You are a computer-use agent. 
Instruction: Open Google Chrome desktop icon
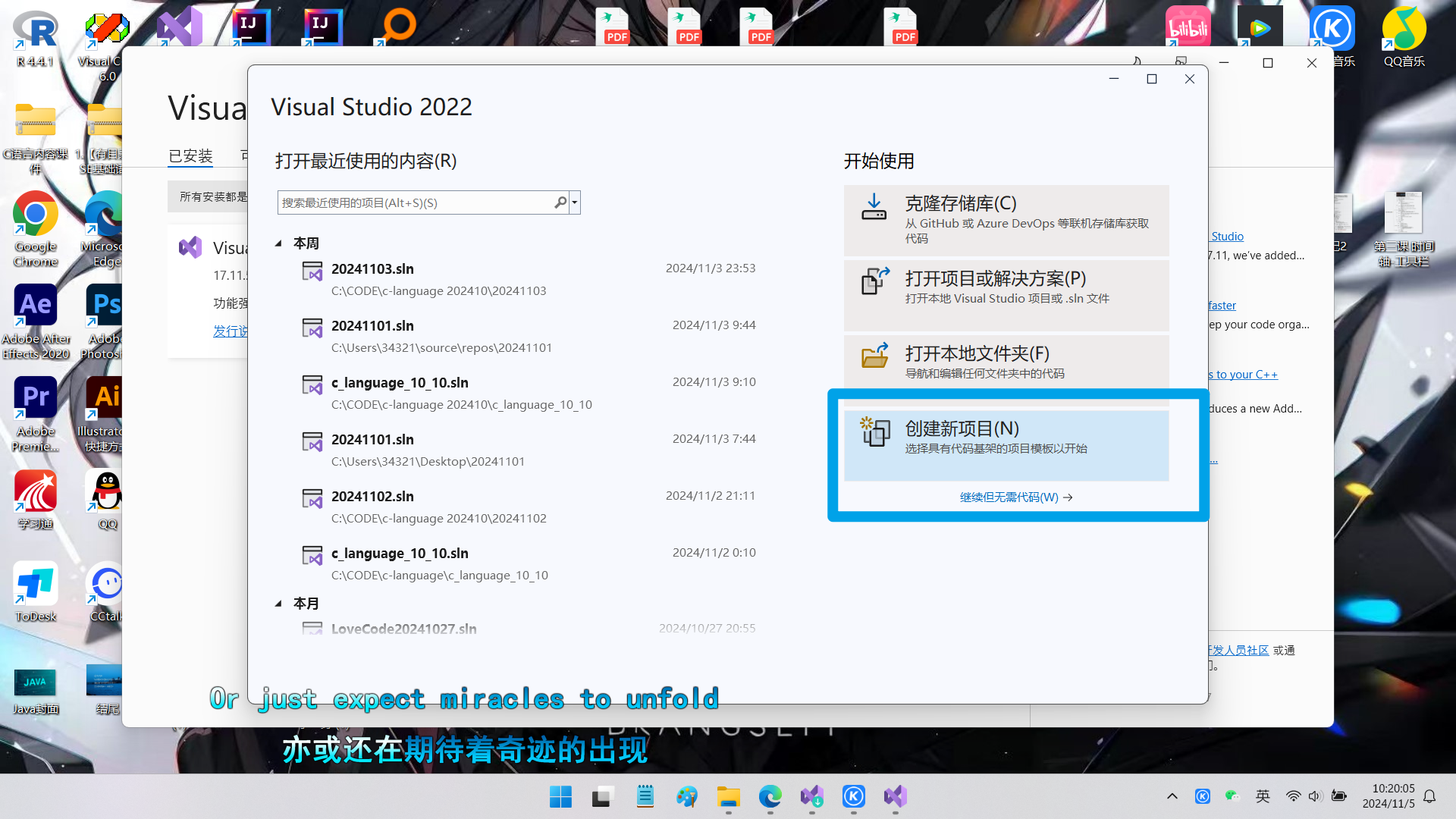click(35, 215)
